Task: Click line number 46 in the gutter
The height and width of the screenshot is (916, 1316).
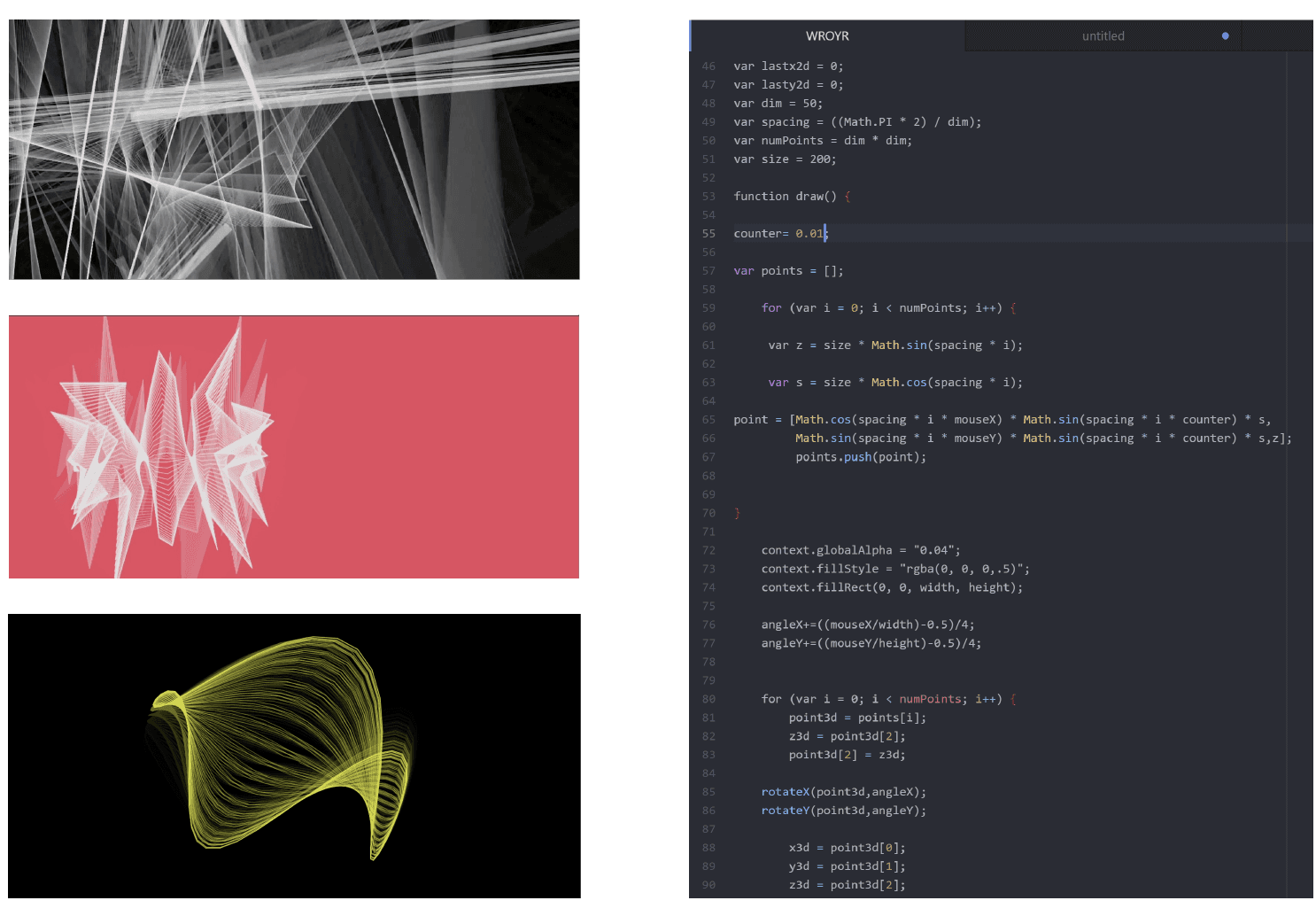Action: click(708, 66)
